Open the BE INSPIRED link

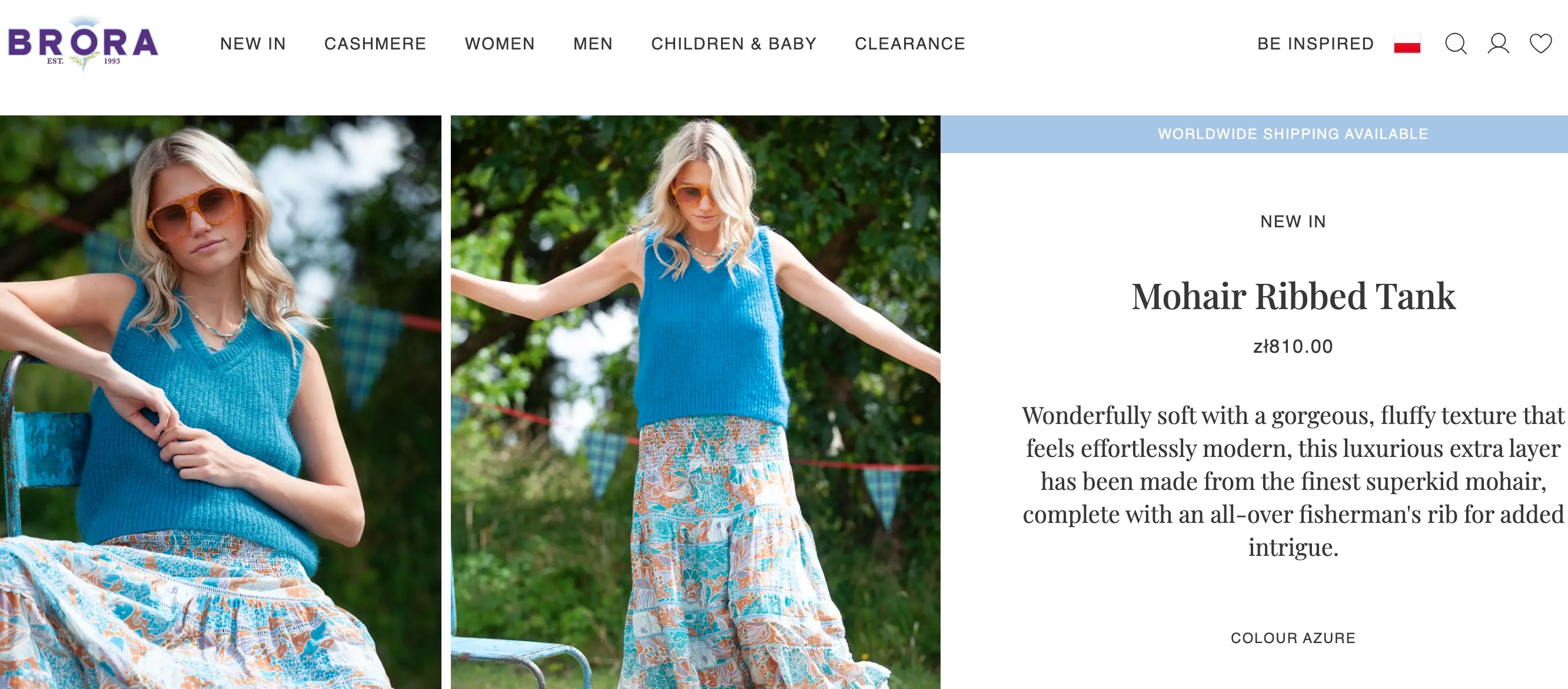tap(1315, 44)
